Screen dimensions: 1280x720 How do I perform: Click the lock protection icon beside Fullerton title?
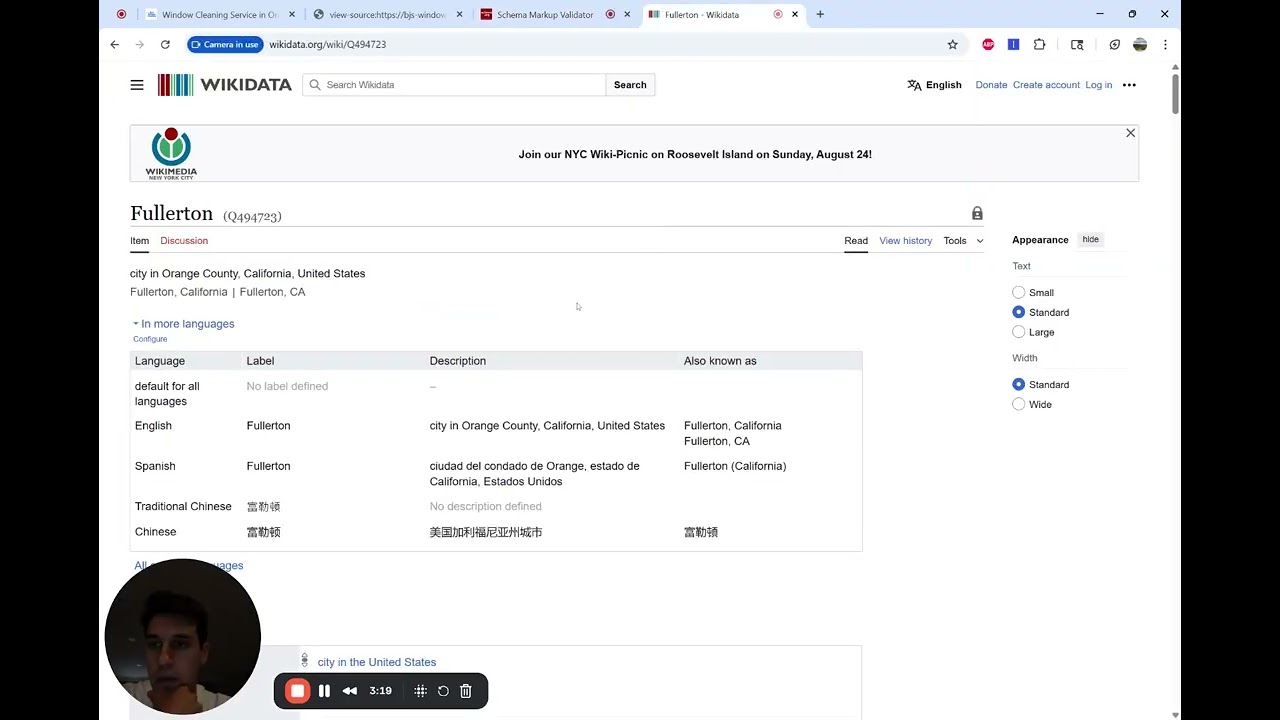pos(977,213)
